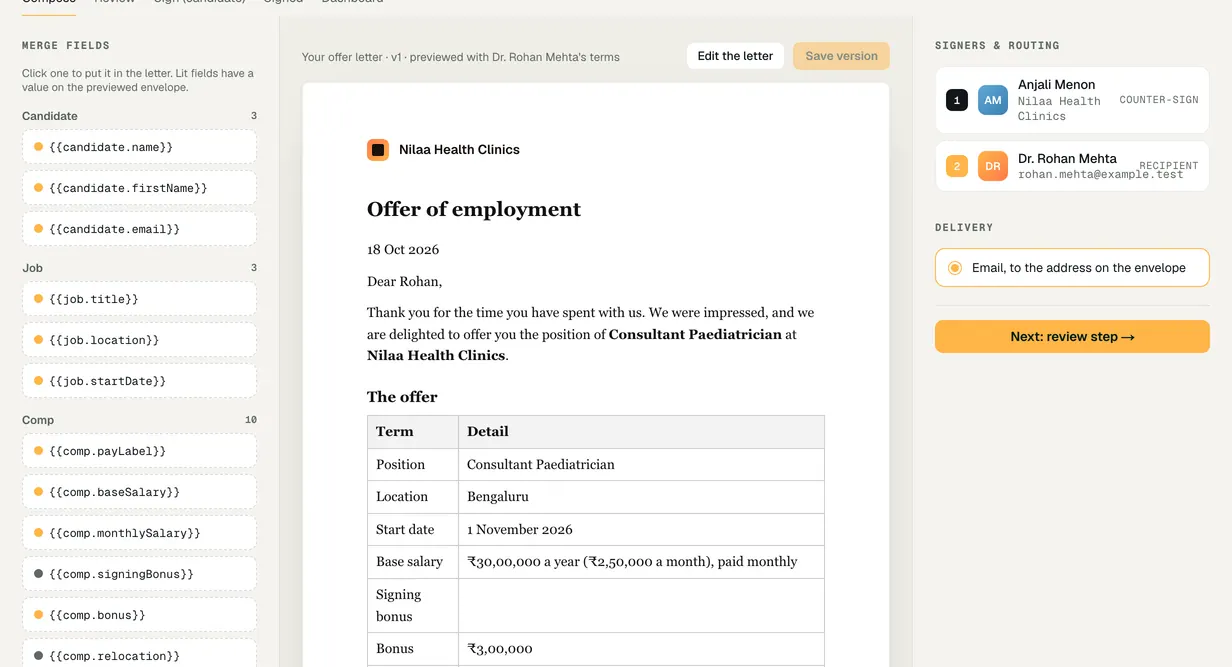Click the Dear Rohan, greeting

point(404,282)
